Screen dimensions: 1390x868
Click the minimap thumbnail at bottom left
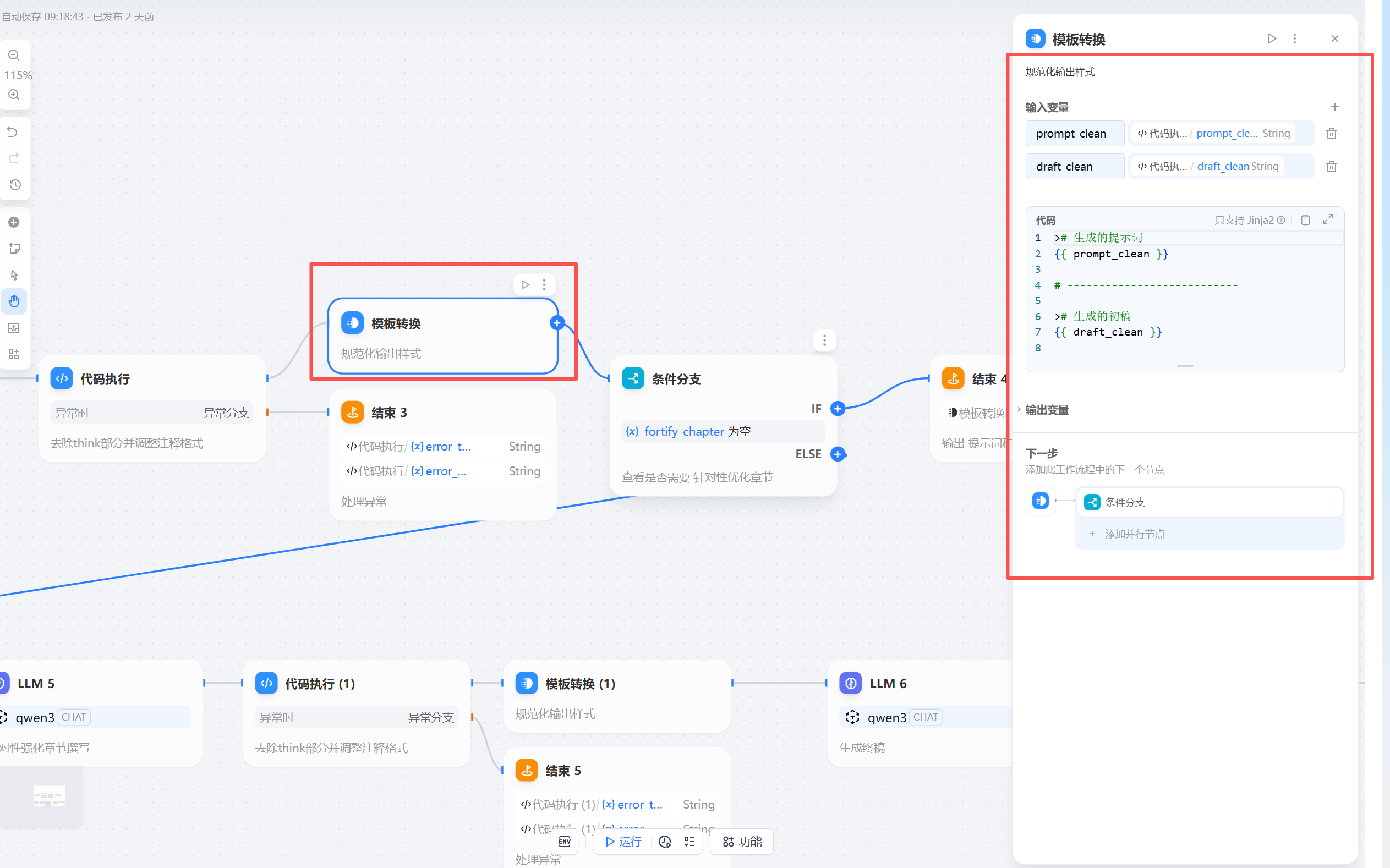[49, 796]
